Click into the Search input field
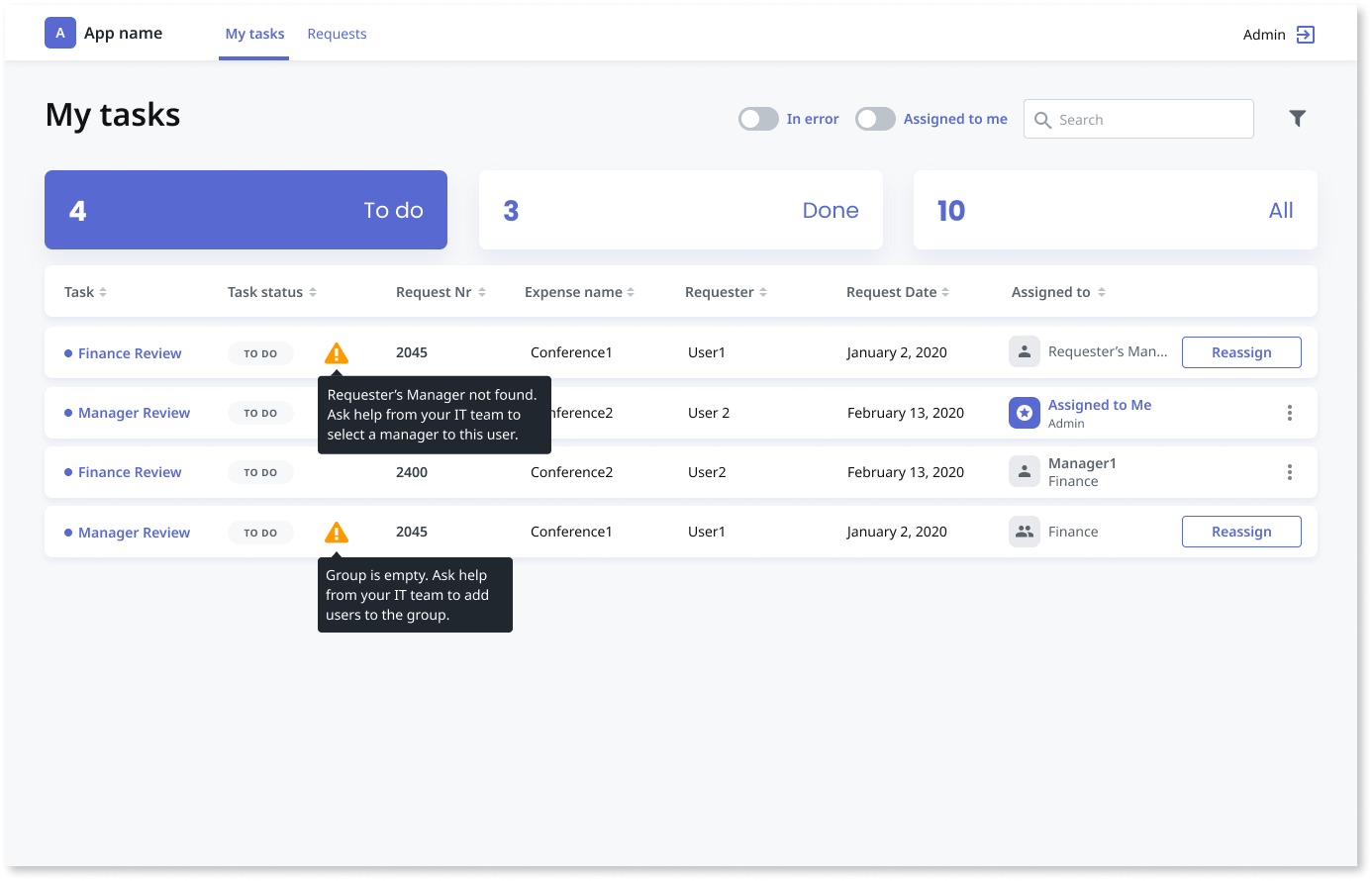 [x=1138, y=119]
